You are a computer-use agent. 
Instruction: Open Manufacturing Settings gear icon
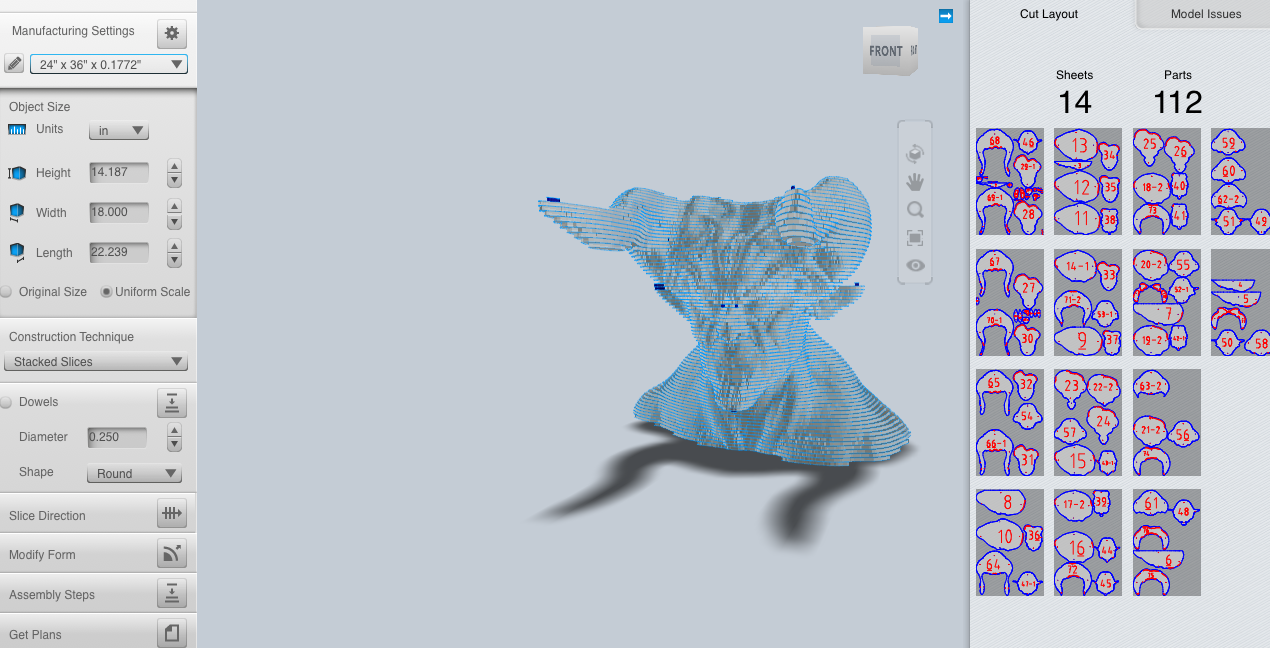pyautogui.click(x=171, y=33)
